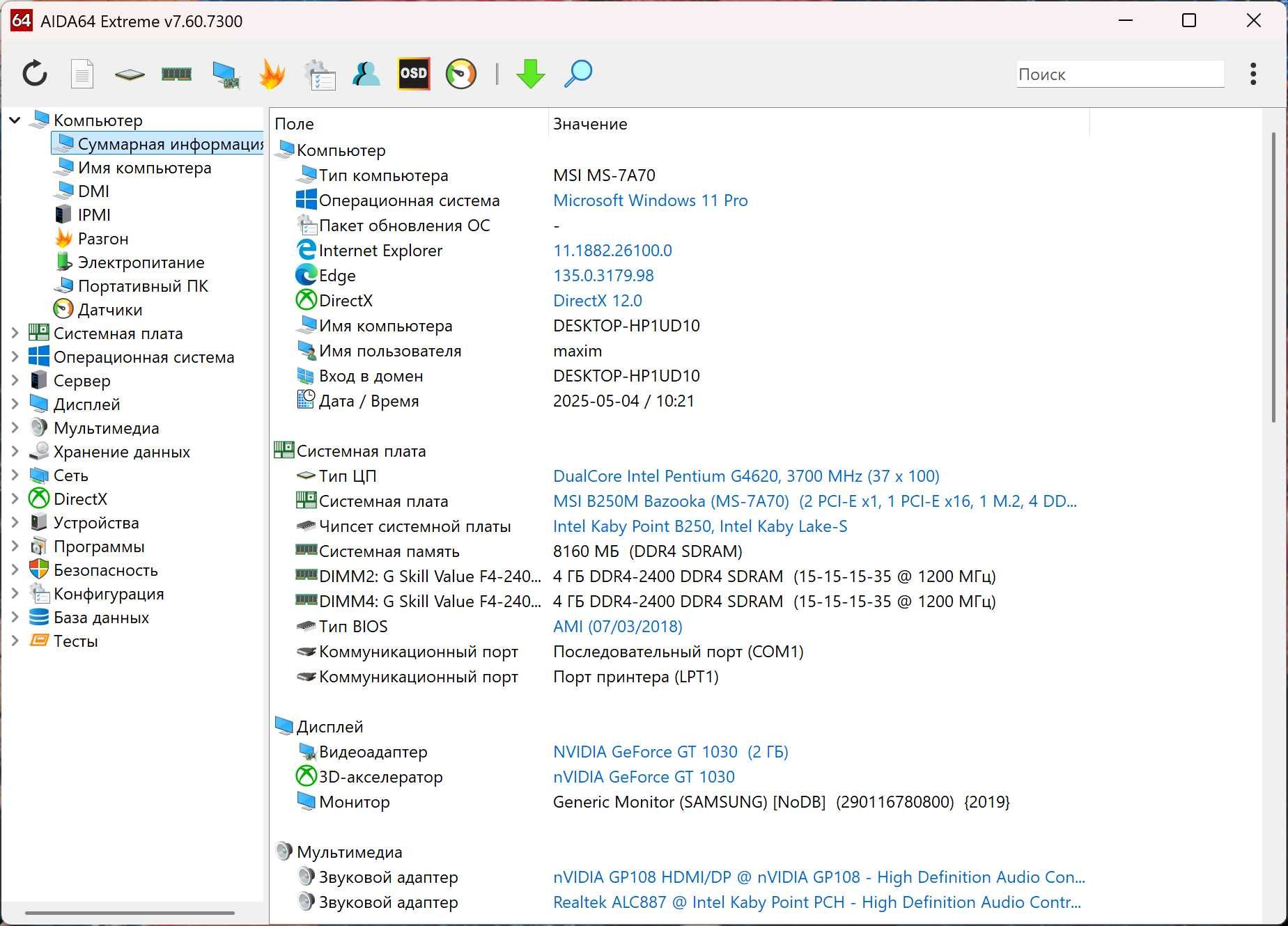Select Электропитание in the tree

point(141,262)
